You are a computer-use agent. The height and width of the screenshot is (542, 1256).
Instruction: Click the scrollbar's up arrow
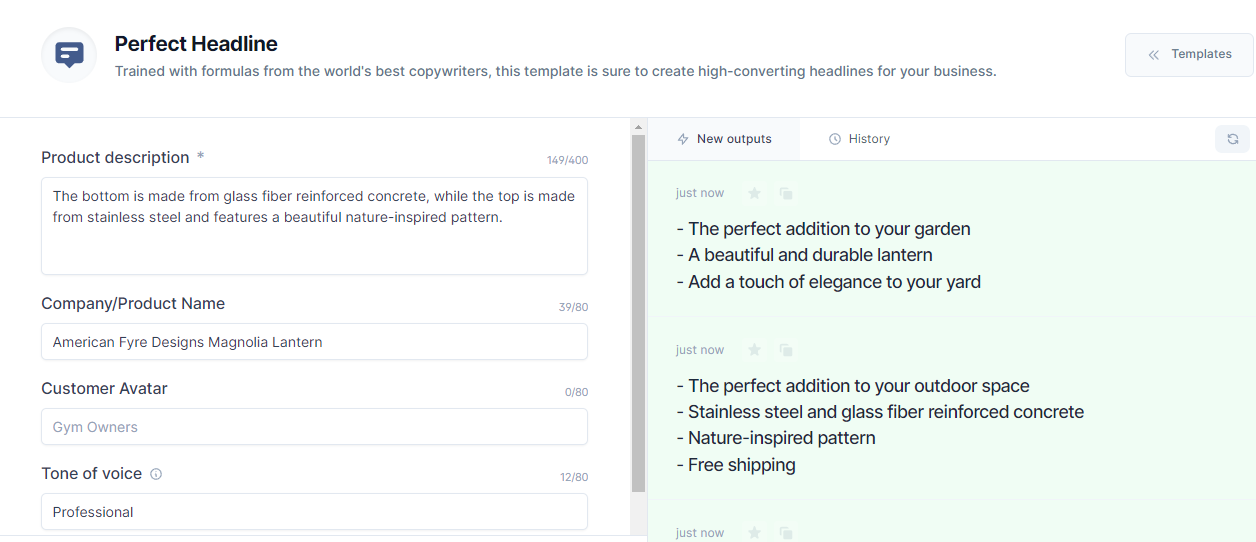639,126
